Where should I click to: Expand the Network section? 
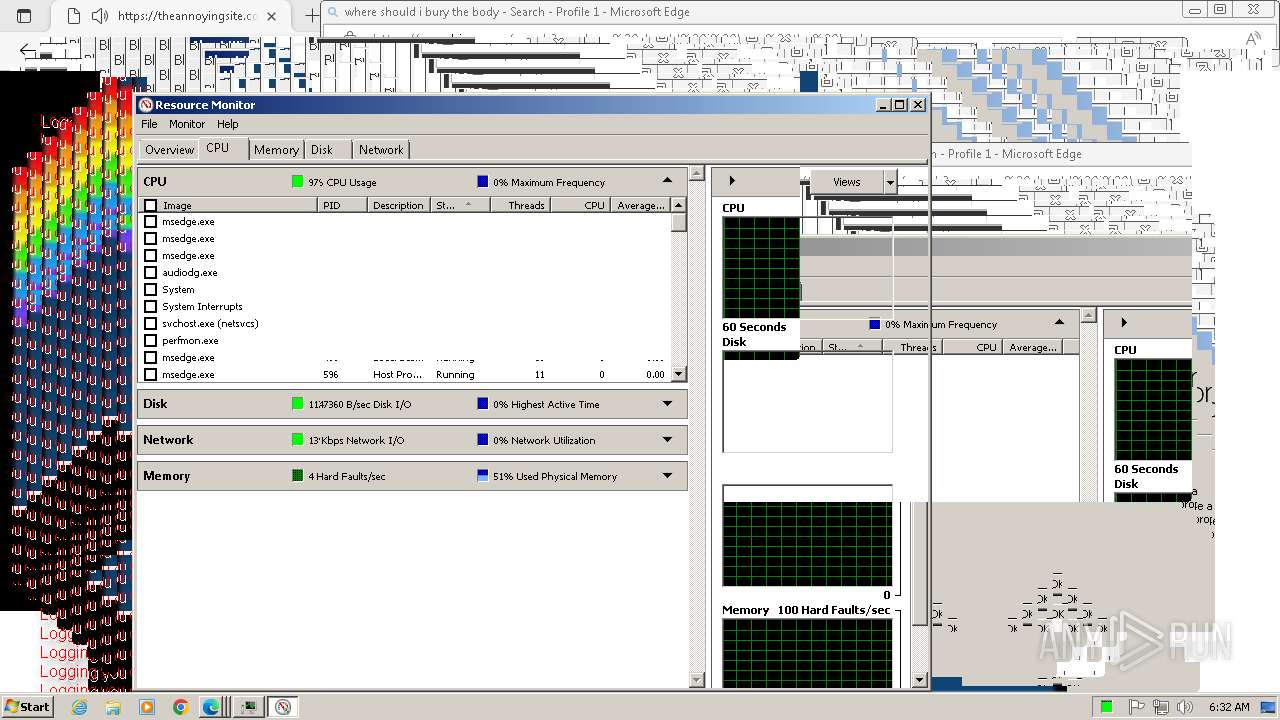pyautogui.click(x=667, y=440)
